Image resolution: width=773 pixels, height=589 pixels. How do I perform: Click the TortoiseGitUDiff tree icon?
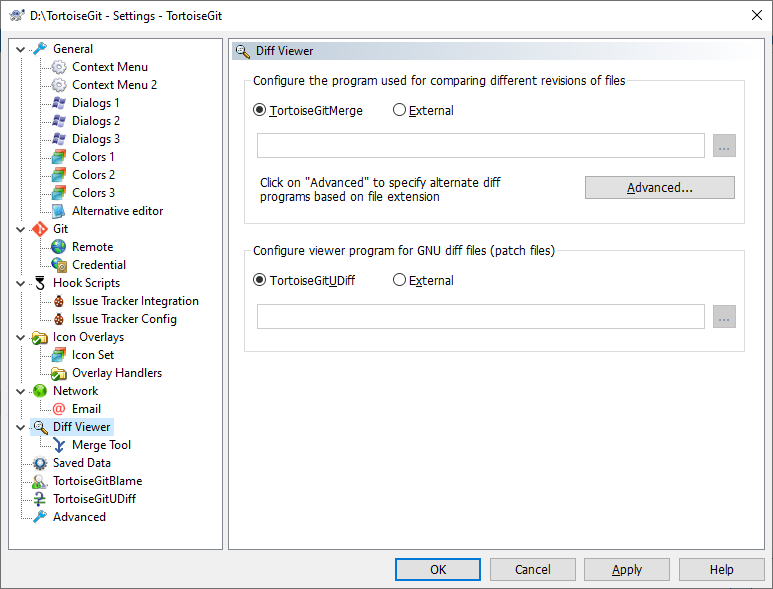click(x=39, y=499)
